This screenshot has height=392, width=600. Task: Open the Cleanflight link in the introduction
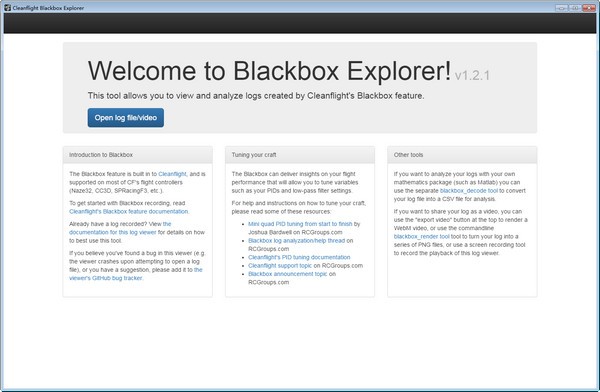coord(172,174)
